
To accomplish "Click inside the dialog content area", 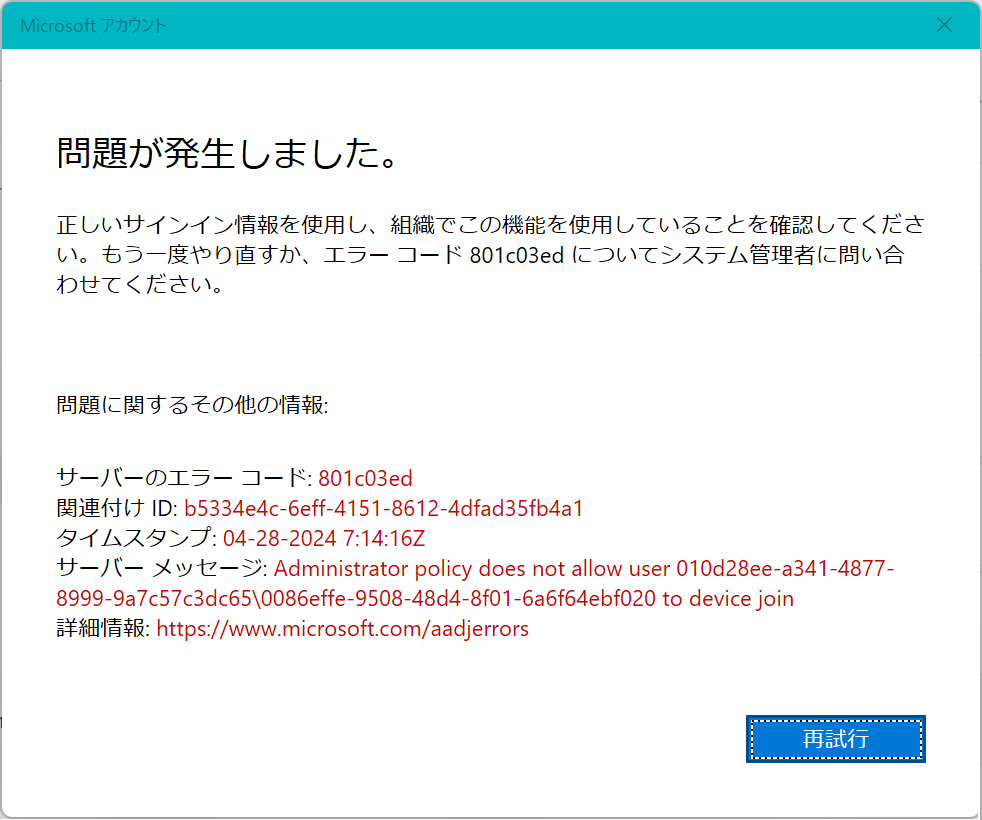I will pos(490,350).
